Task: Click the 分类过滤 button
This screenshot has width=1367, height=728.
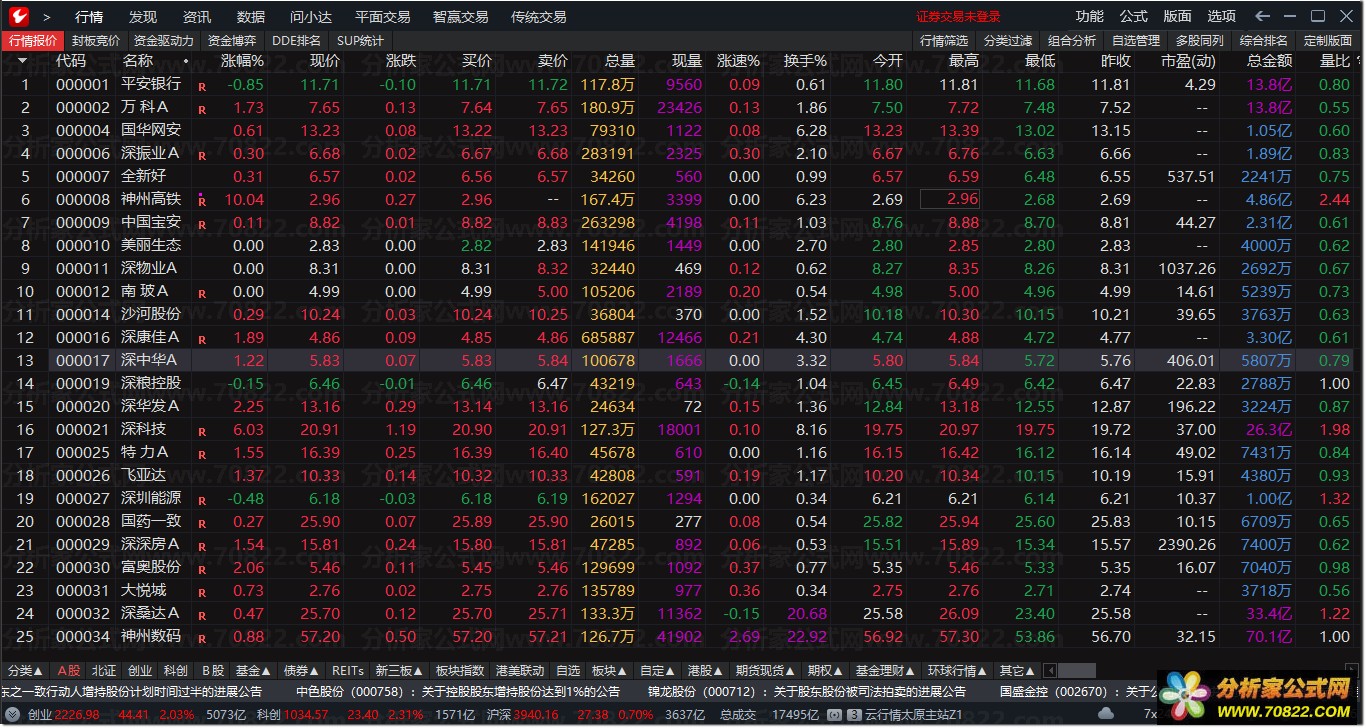Action: click(1008, 41)
